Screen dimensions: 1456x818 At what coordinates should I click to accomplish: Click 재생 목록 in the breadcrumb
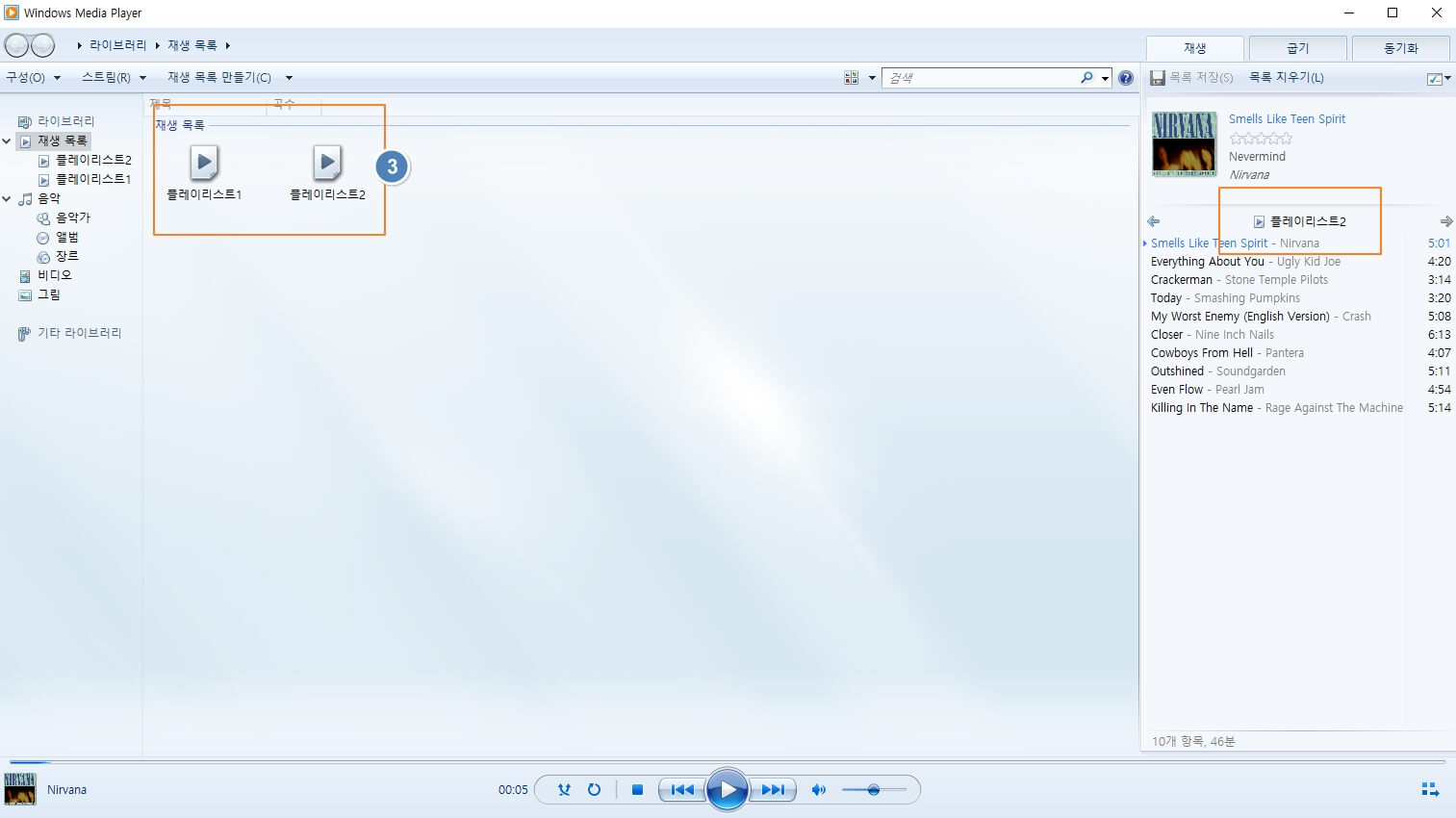tap(192, 45)
